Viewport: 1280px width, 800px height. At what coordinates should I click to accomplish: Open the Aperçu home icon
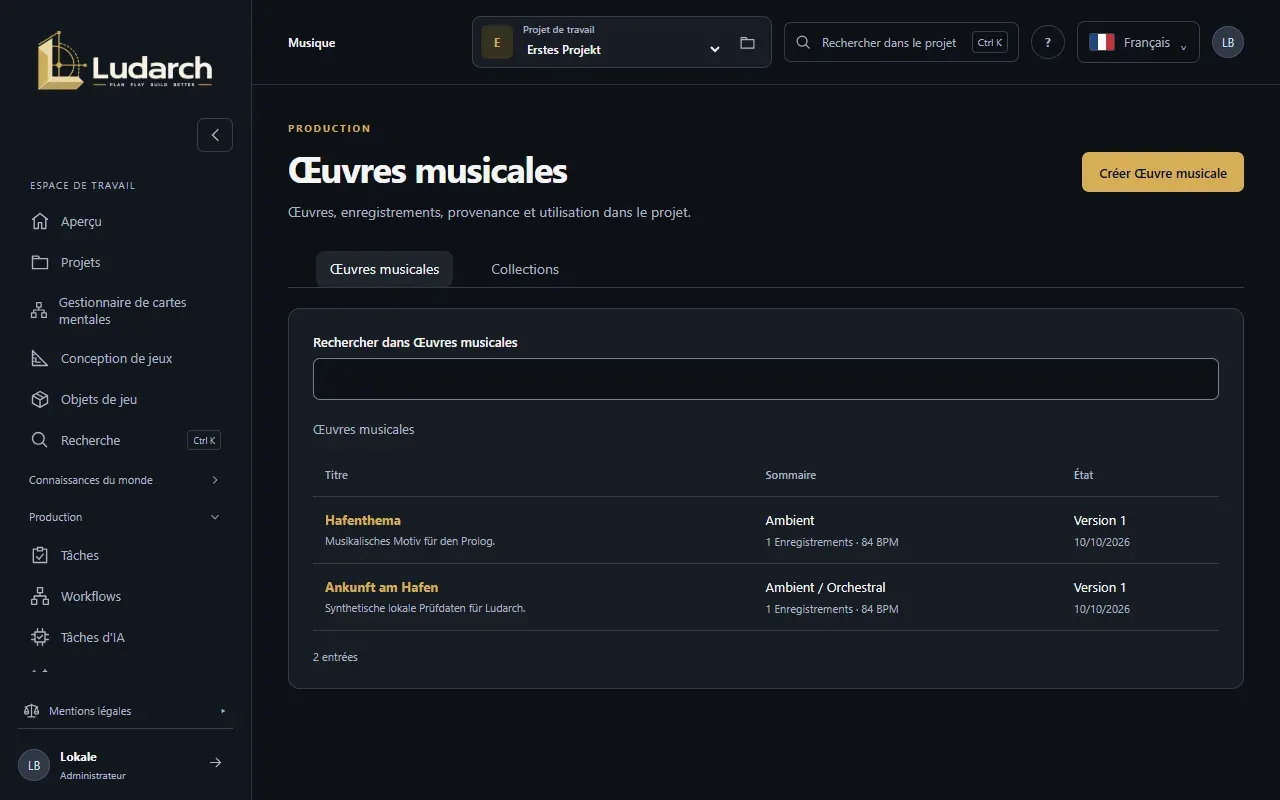click(40, 221)
